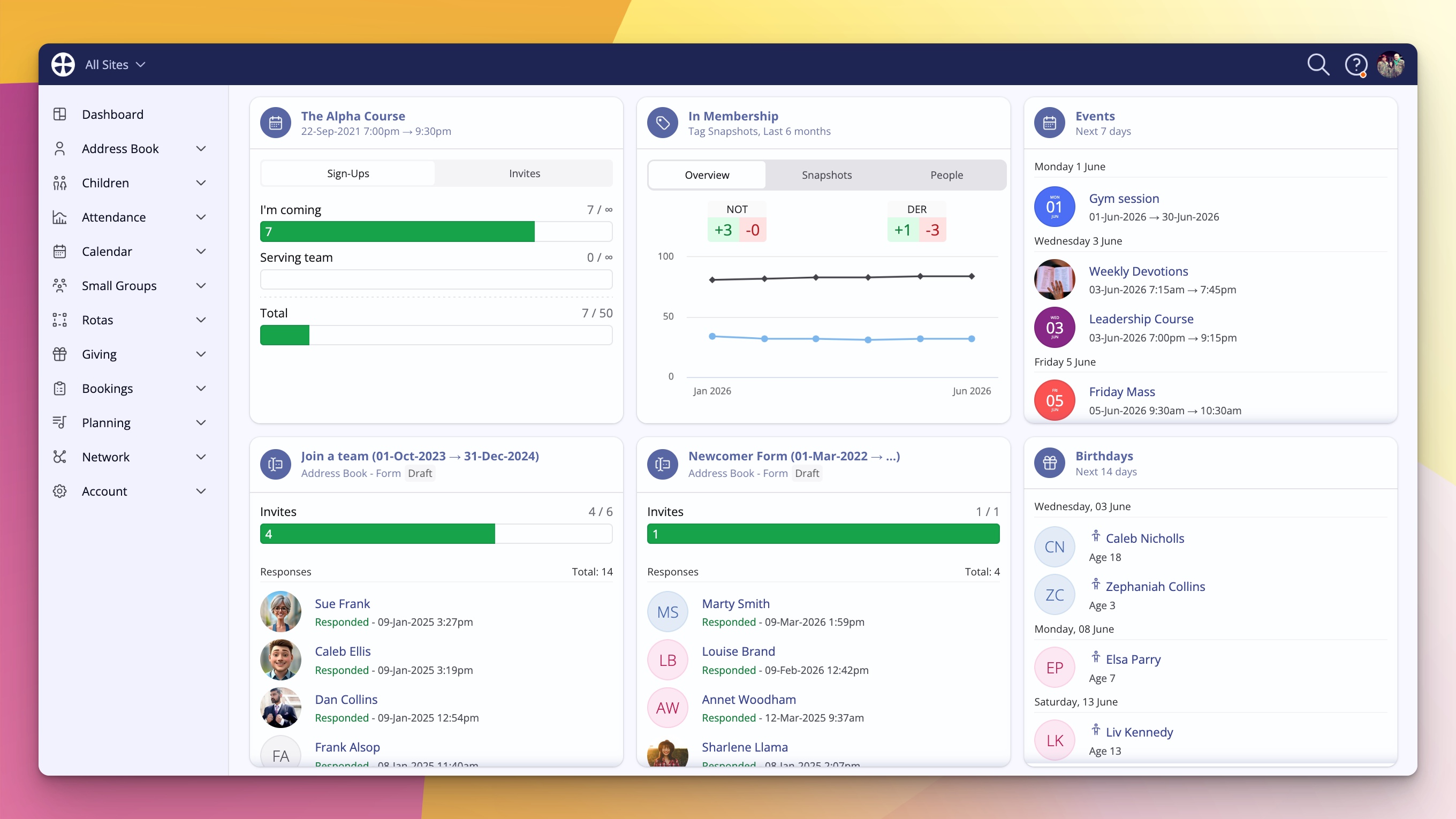Click the Children icon in sidebar
This screenshot has height=819, width=1456.
coord(59,183)
